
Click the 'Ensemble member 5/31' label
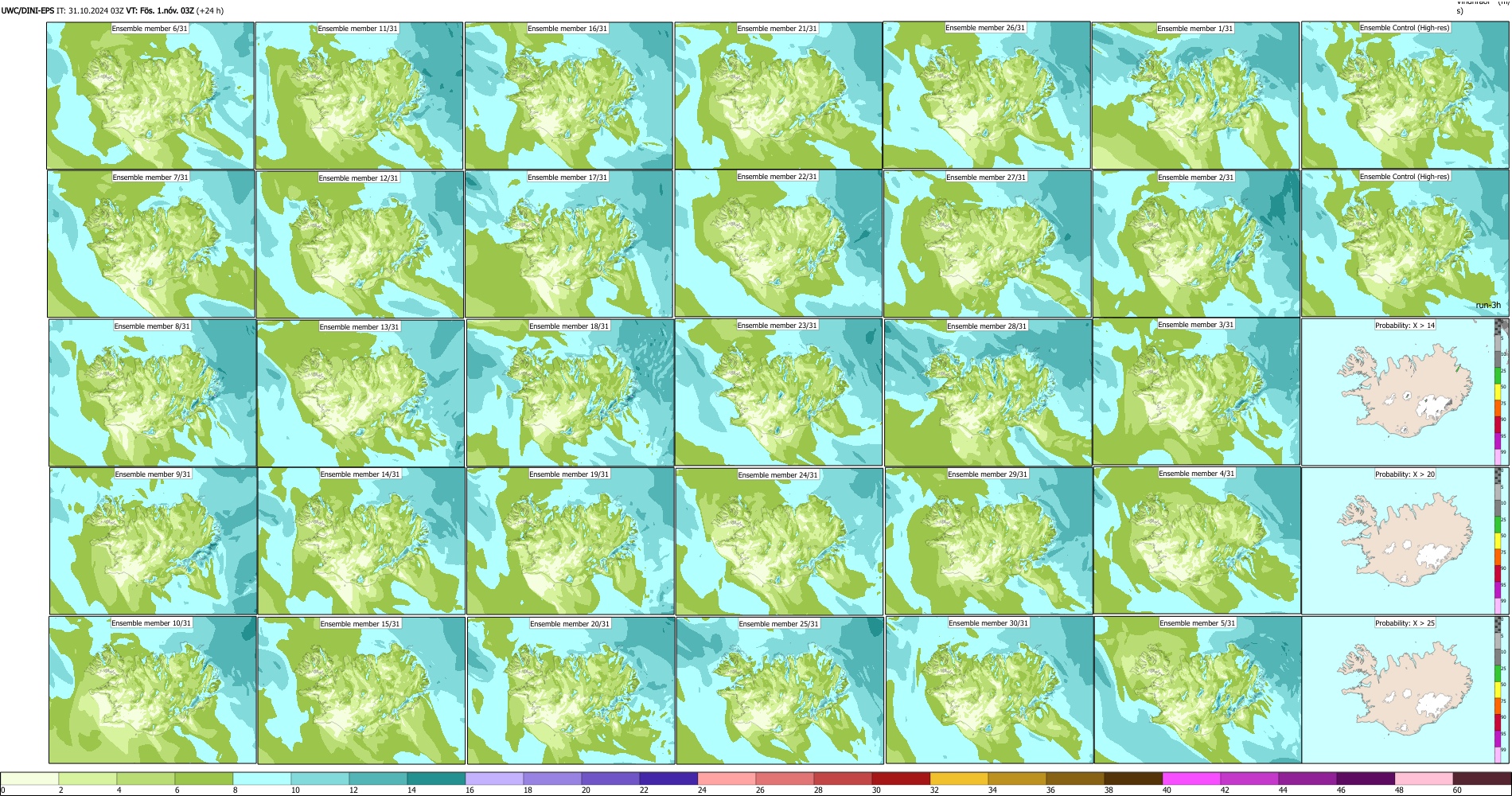point(1198,623)
